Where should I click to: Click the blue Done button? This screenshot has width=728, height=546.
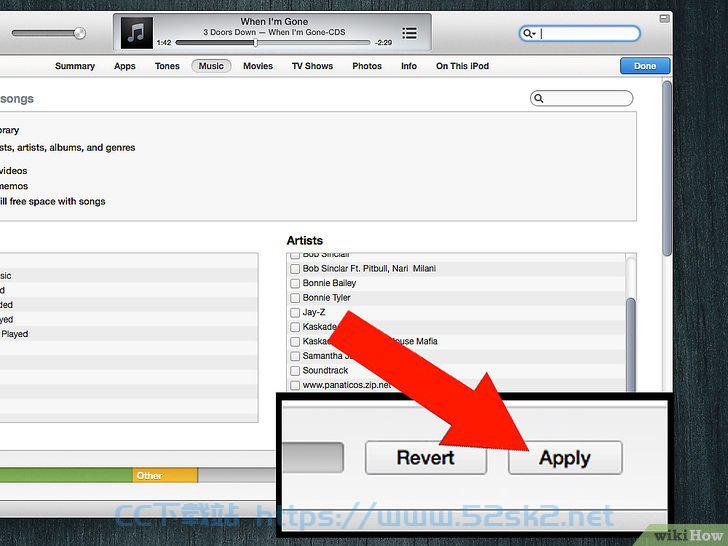point(645,66)
